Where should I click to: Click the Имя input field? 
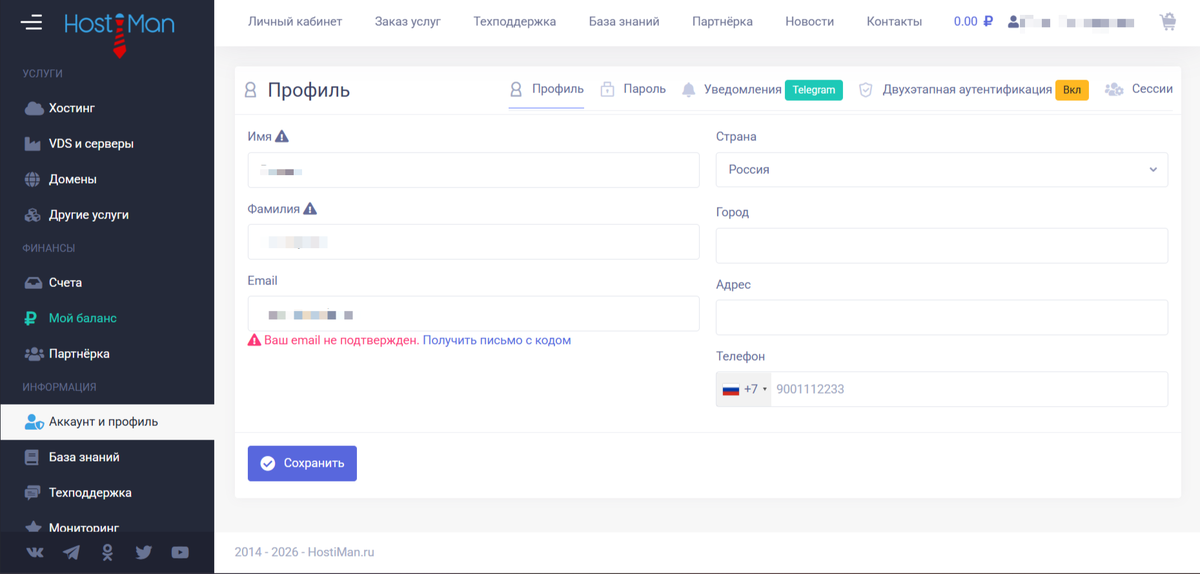point(473,170)
